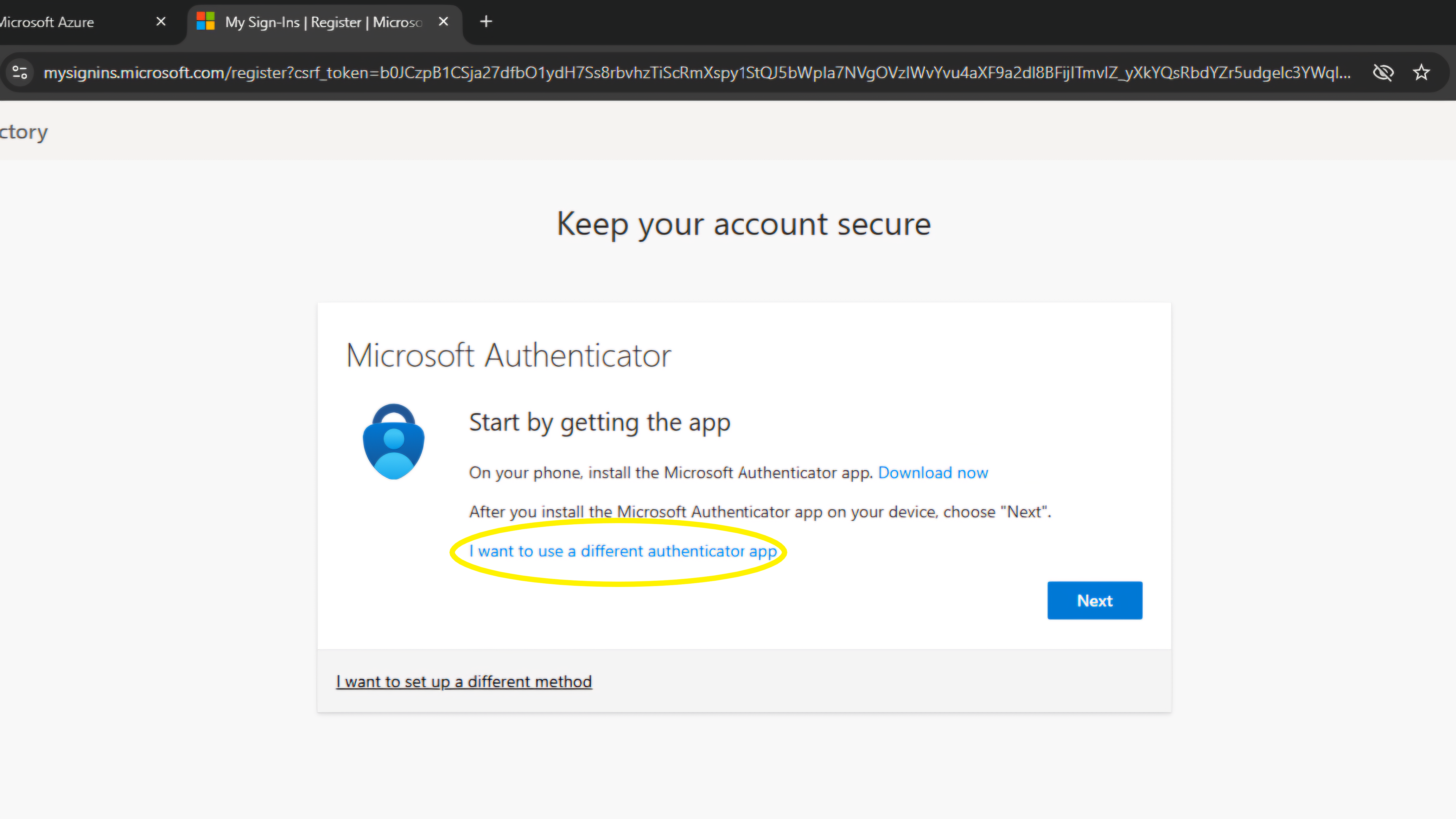
Task: Open the Download now link
Action: point(933,472)
